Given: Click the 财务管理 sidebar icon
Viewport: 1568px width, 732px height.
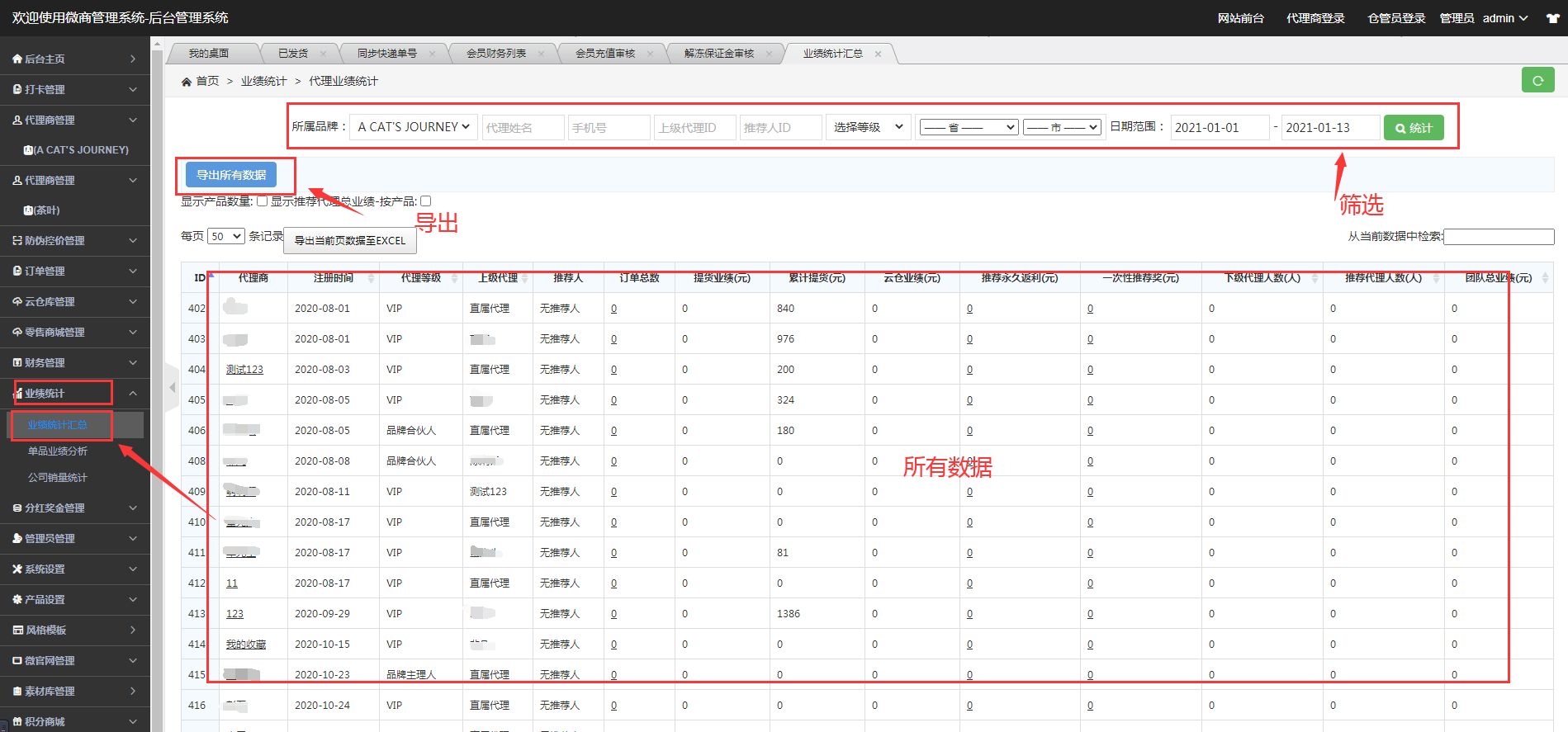Looking at the screenshot, I should [x=17, y=362].
